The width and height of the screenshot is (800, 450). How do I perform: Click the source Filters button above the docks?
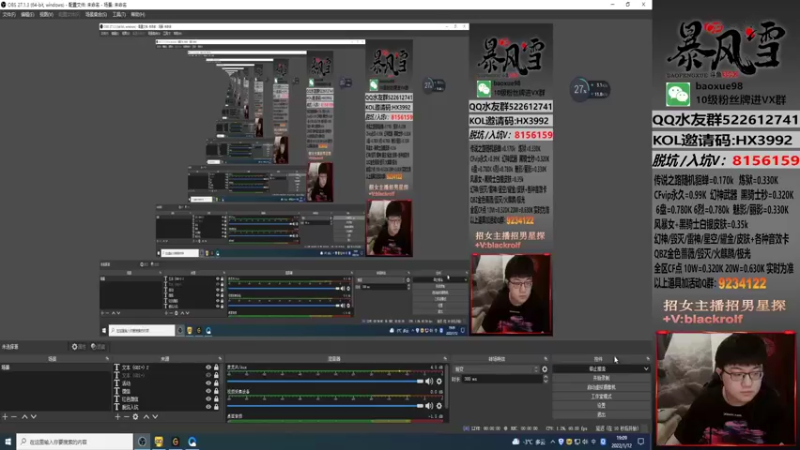[x=97, y=346]
